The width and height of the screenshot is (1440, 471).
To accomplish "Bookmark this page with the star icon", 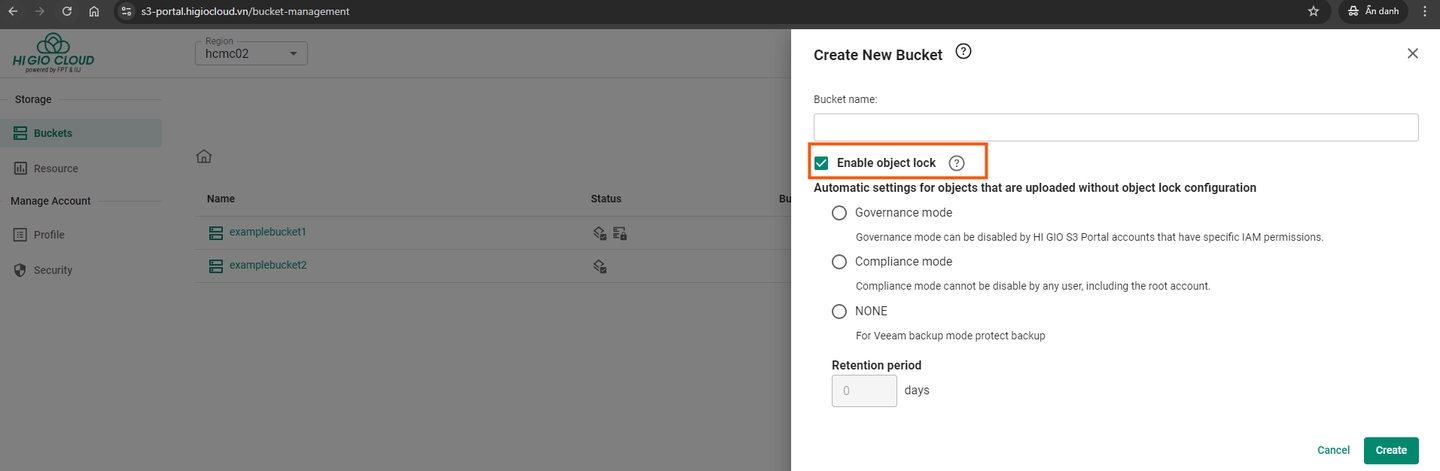I will click(x=1313, y=11).
